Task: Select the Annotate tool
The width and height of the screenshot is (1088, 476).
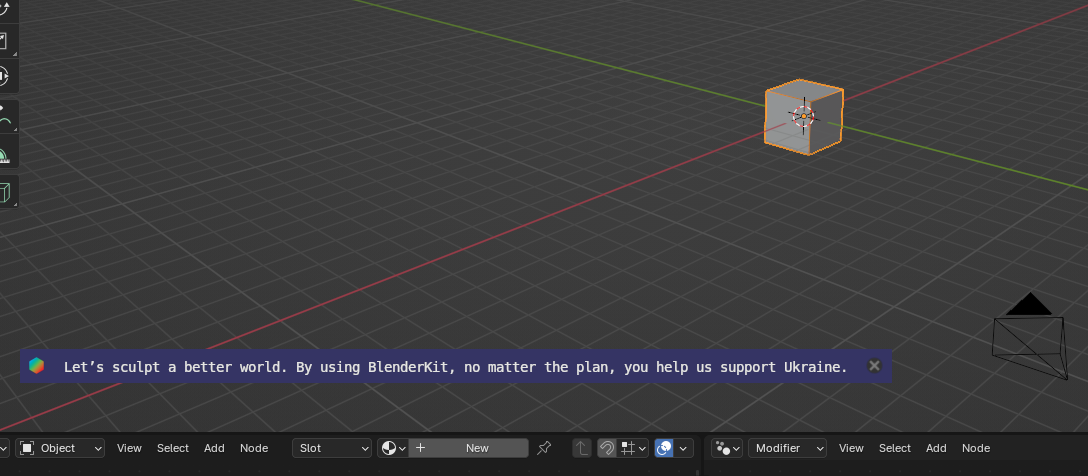Action: [5, 116]
